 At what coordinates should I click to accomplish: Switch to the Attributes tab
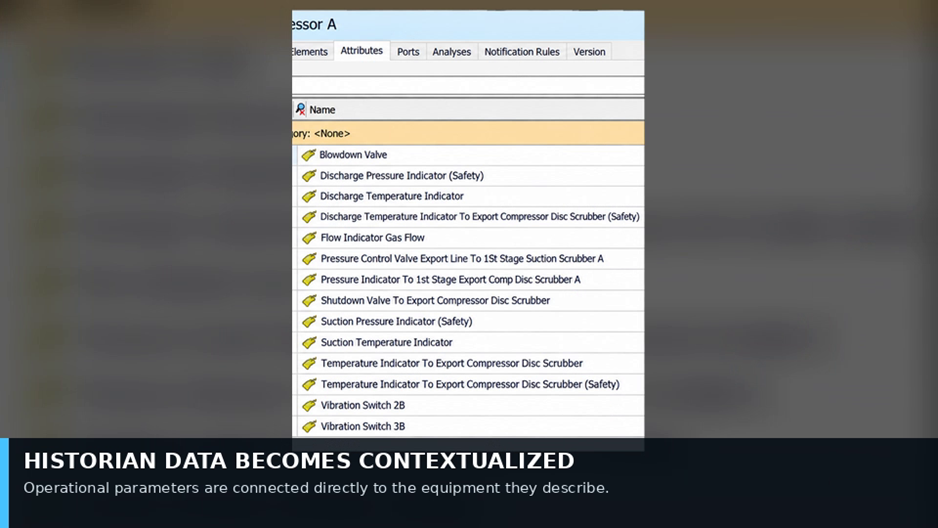[x=361, y=51]
